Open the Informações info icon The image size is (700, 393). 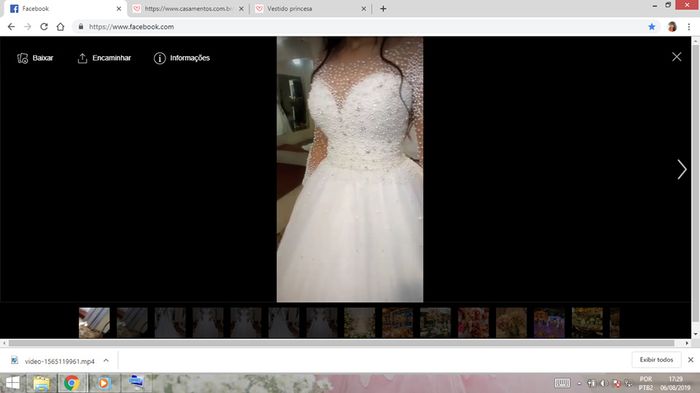point(159,58)
